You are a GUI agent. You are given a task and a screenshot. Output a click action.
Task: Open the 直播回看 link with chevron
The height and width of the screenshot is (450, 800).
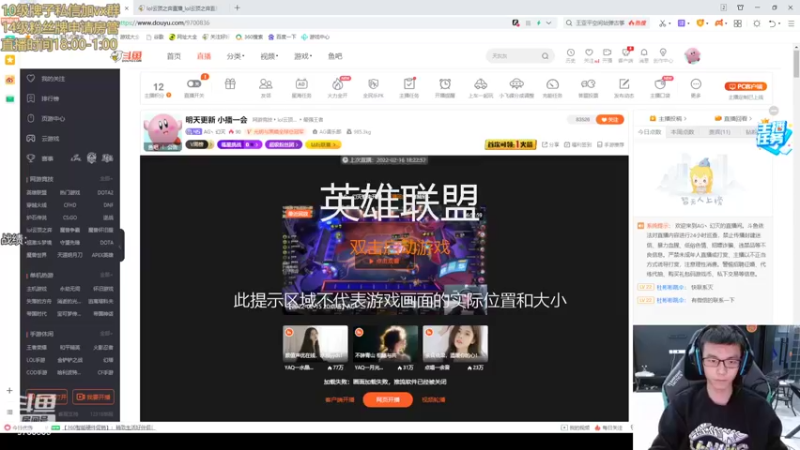pos(734,118)
